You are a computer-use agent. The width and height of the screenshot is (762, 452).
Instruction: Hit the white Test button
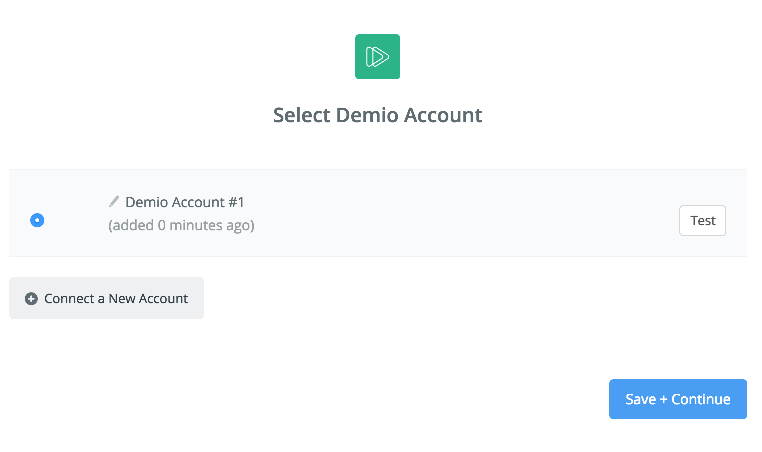[x=702, y=221]
